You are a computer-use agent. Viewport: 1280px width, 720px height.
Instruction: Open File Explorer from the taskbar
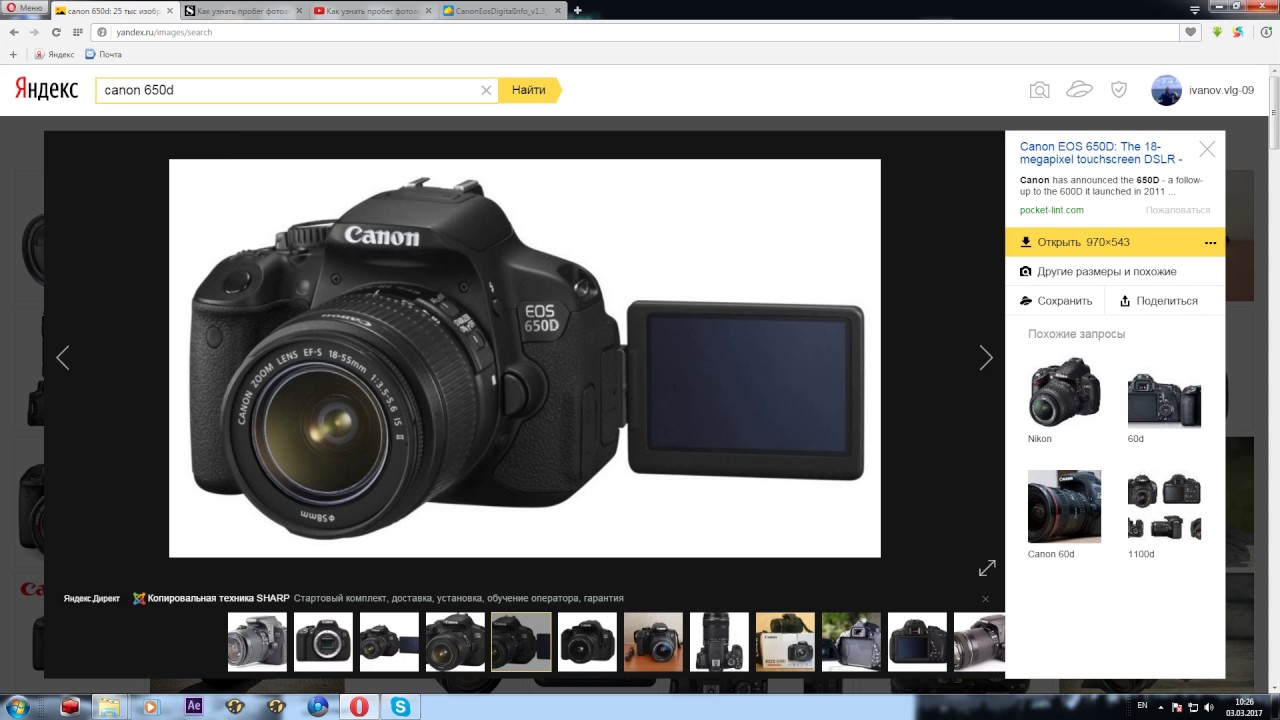click(109, 706)
